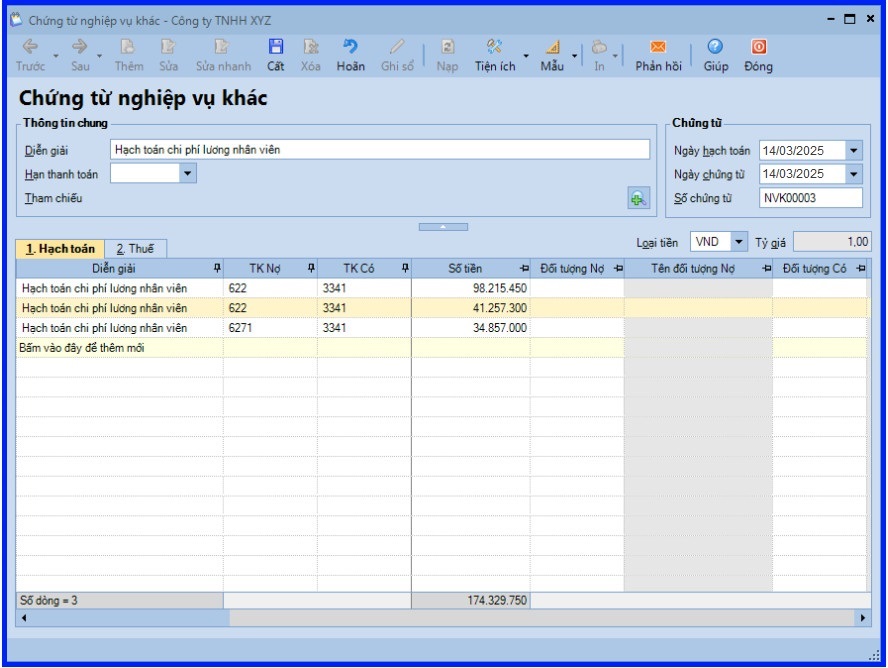Toggle pin on Đối tượng Có column
This screenshot has height=668, width=888.
pyautogui.click(x=861, y=268)
